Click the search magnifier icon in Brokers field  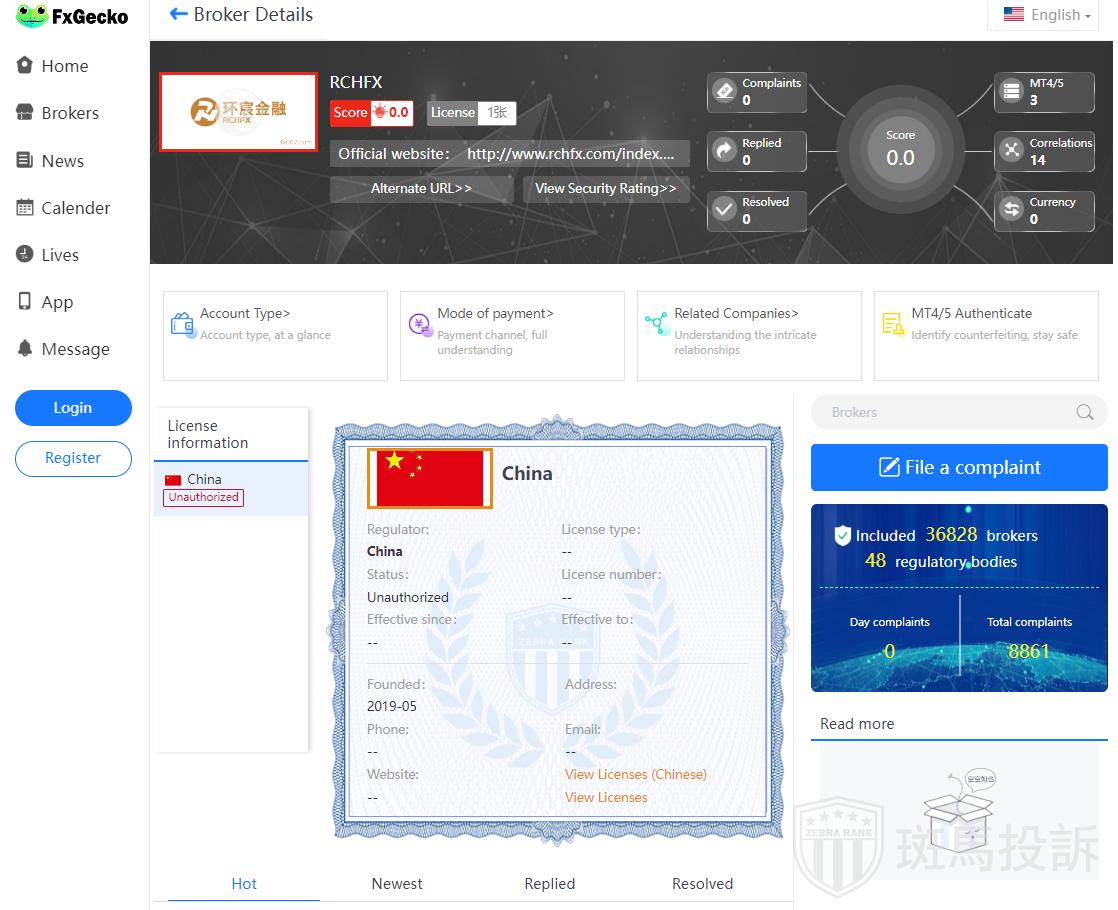1084,412
